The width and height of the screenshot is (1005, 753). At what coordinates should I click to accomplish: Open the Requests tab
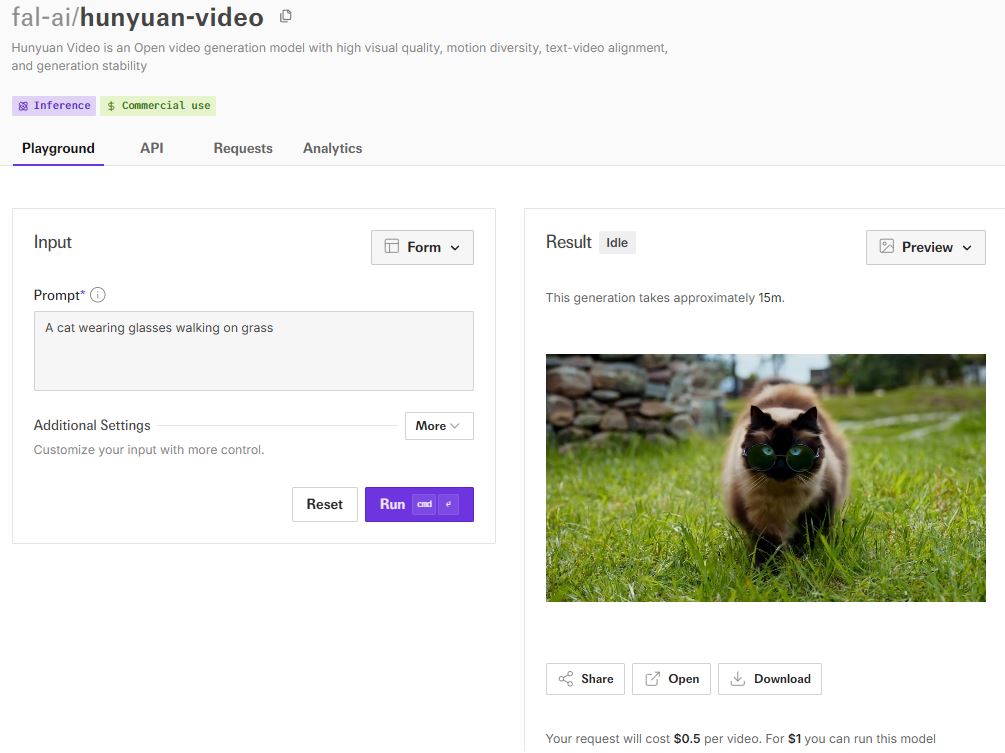tap(243, 148)
